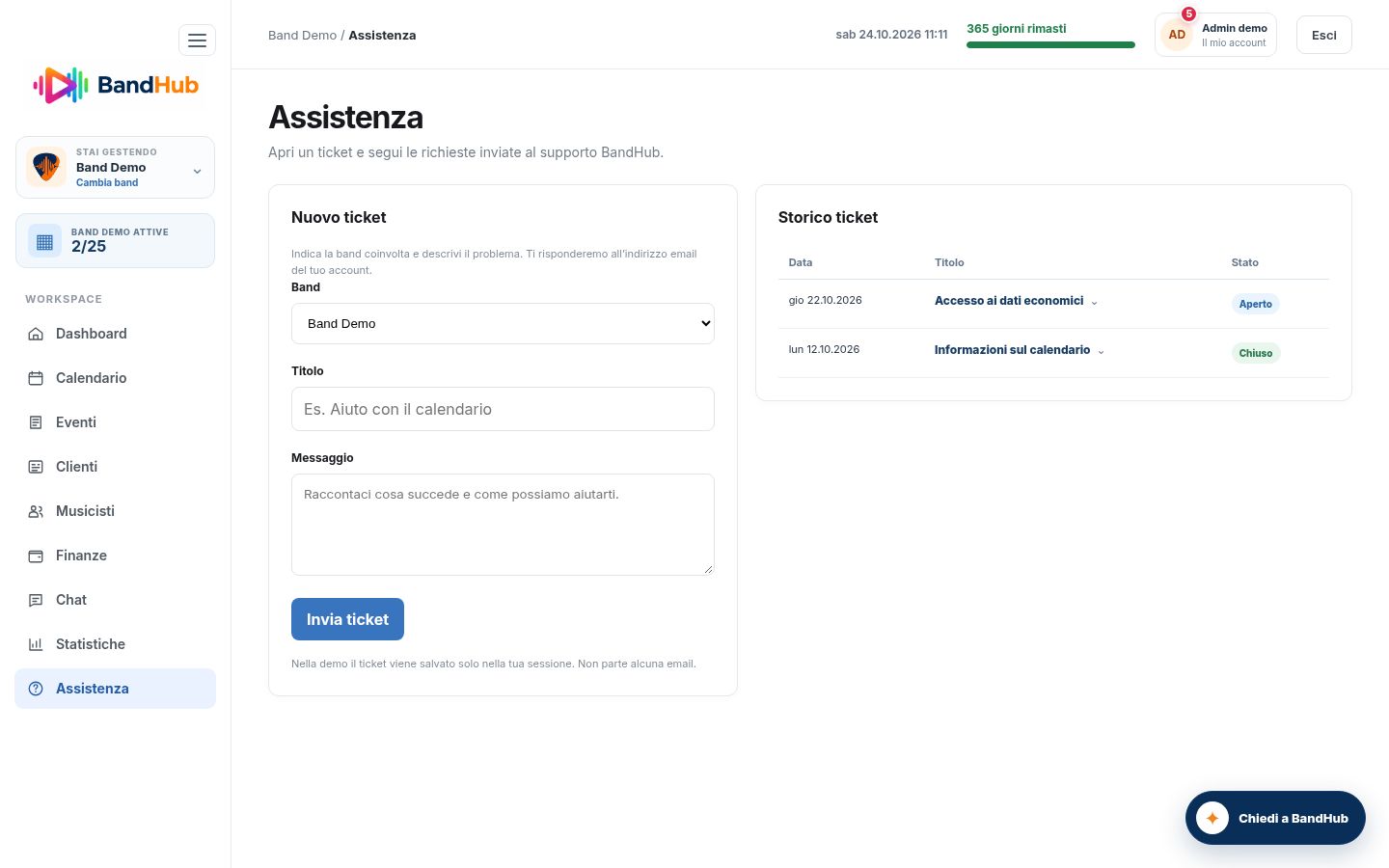The width and height of the screenshot is (1389, 868).
Task: Click the Statistiche bar chart icon
Action: 36,644
